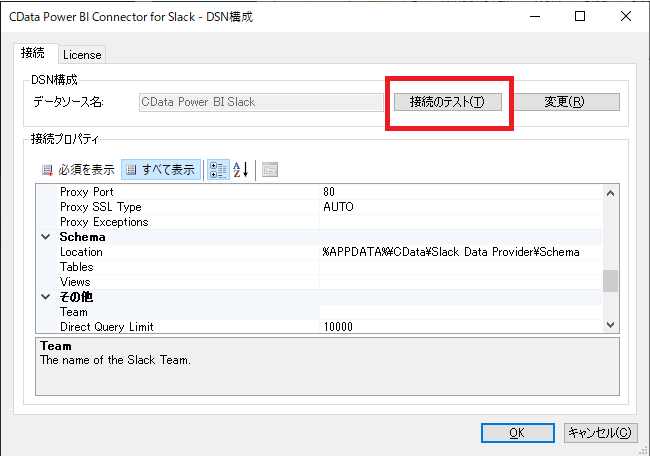Click the AUTO value for SSL Type
This screenshot has height=456, width=650.
click(338, 207)
